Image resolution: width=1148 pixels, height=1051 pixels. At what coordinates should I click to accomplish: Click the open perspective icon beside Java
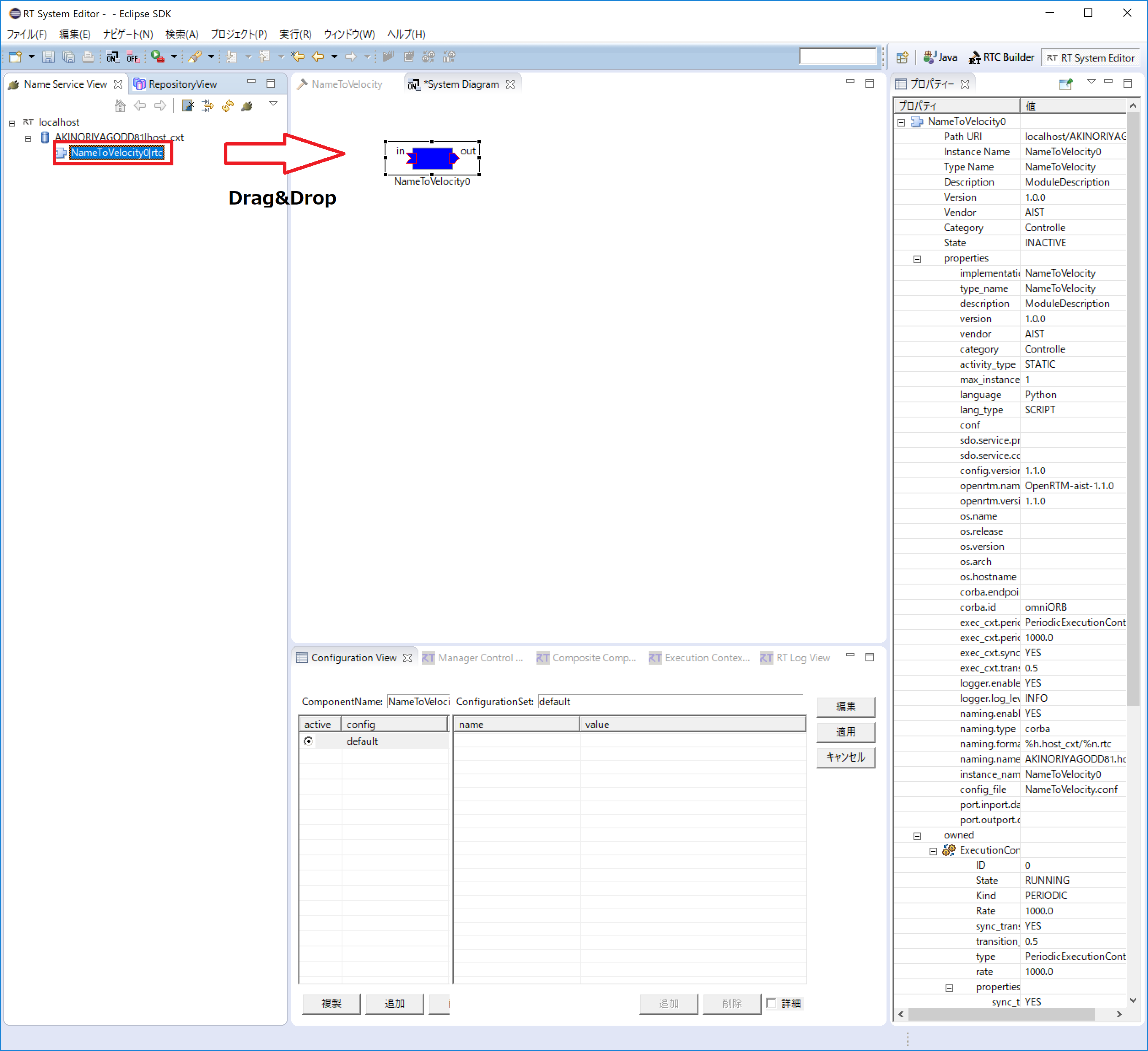coord(903,57)
